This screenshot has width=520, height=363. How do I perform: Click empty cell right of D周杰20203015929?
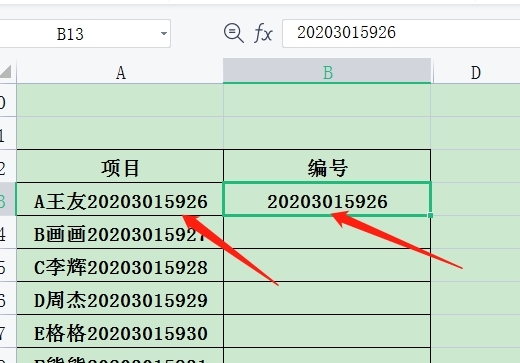pos(327,298)
